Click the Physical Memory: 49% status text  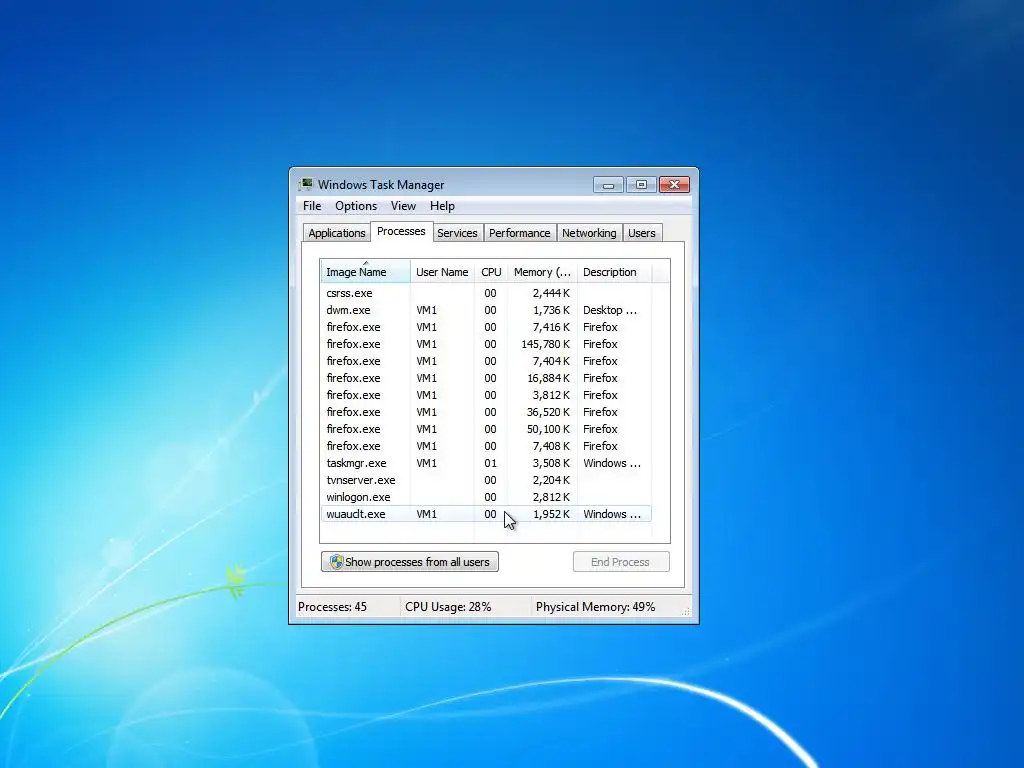(x=596, y=607)
